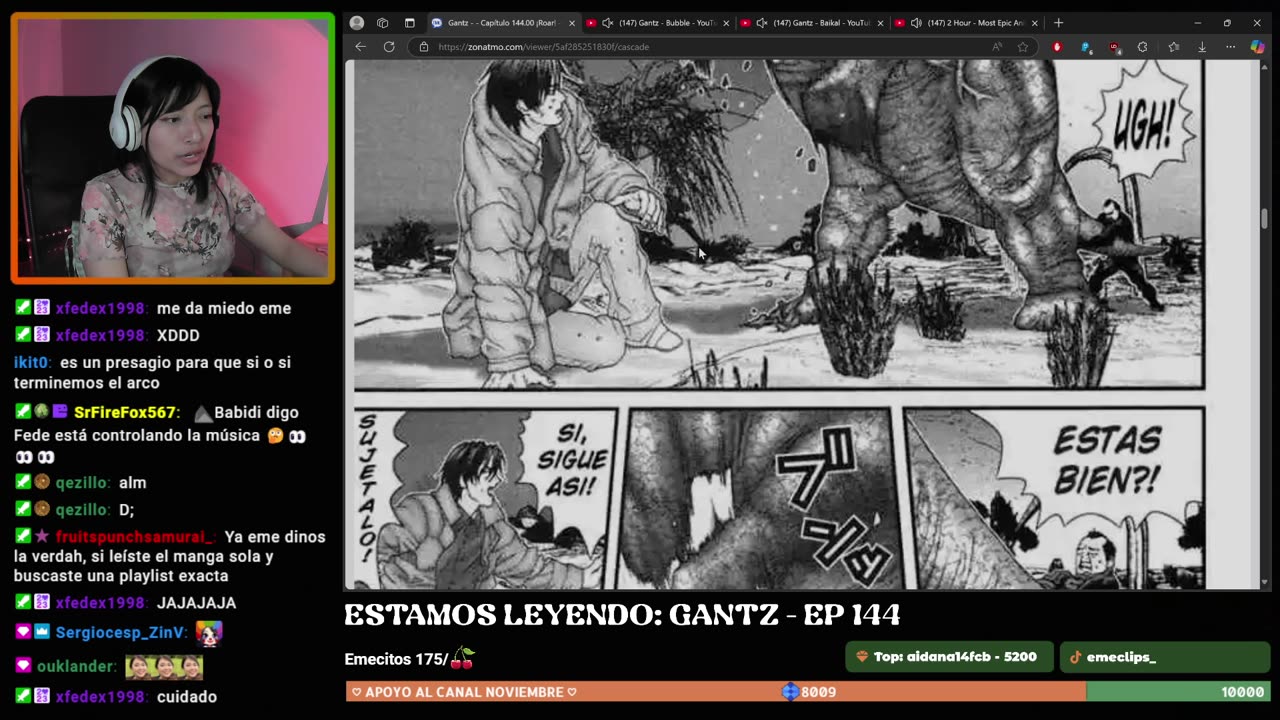Click fruitspunchsamurai_ username in chat

(134, 537)
